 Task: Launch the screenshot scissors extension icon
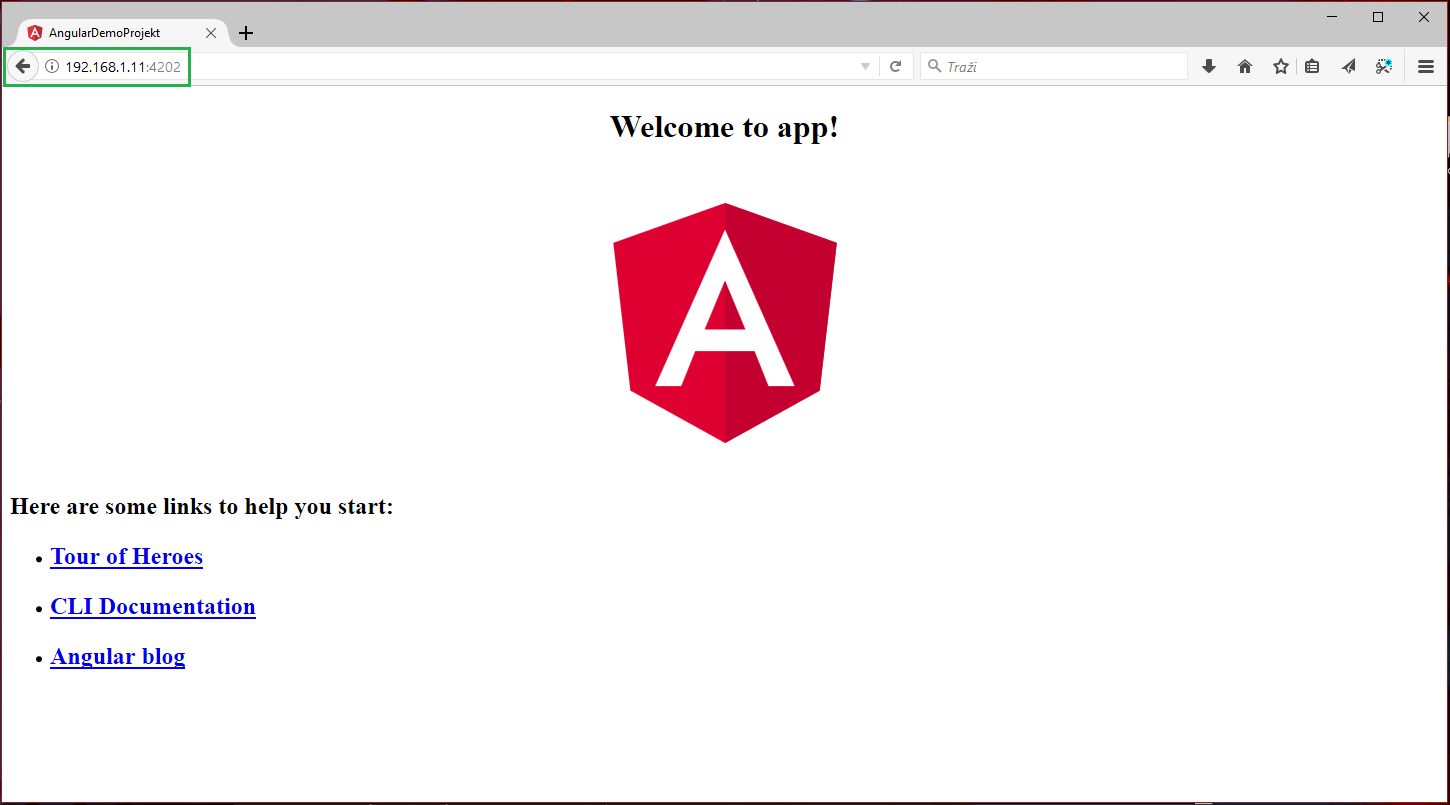pos(1383,66)
